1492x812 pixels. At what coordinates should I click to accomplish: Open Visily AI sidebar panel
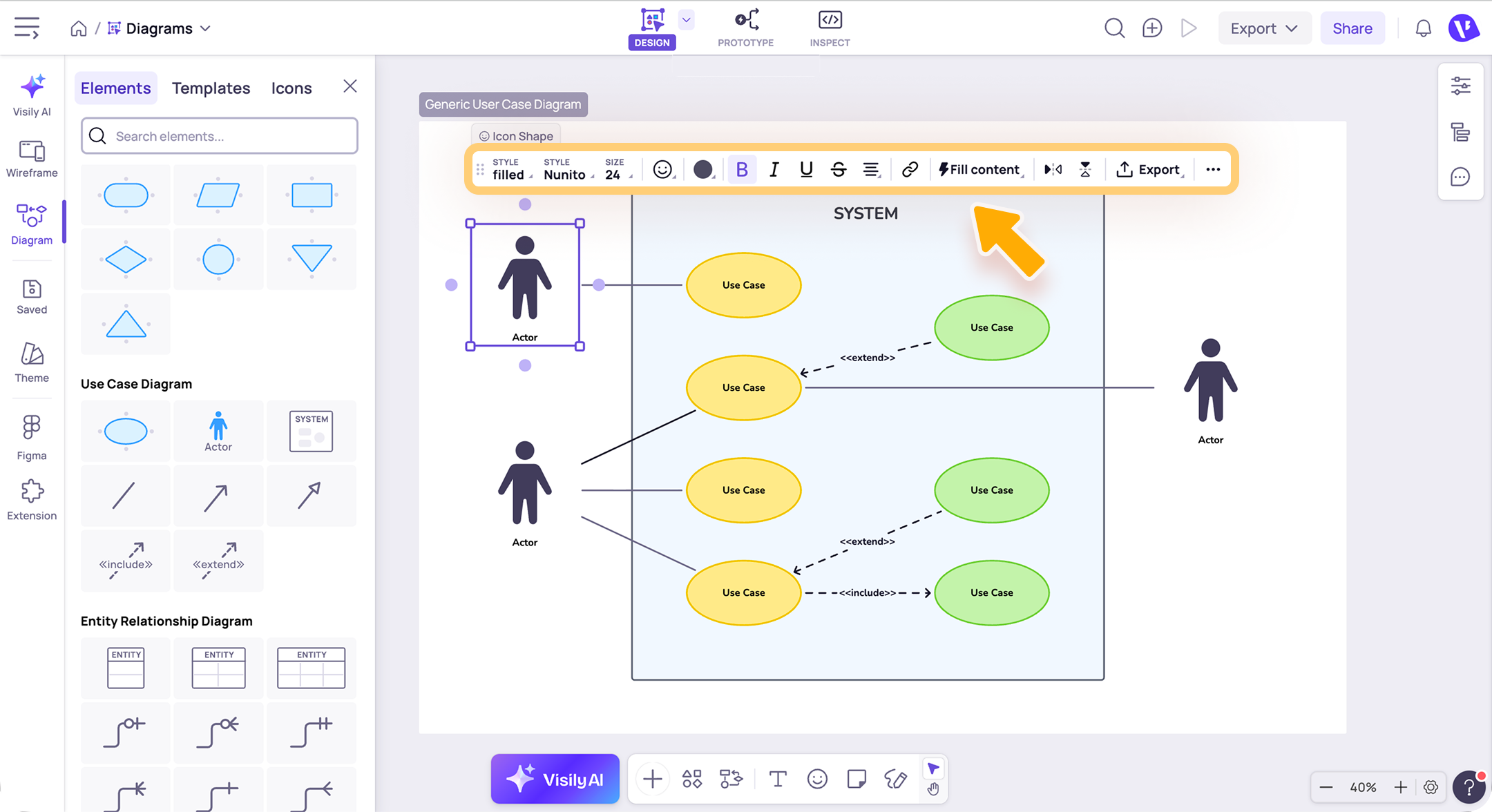click(x=32, y=95)
